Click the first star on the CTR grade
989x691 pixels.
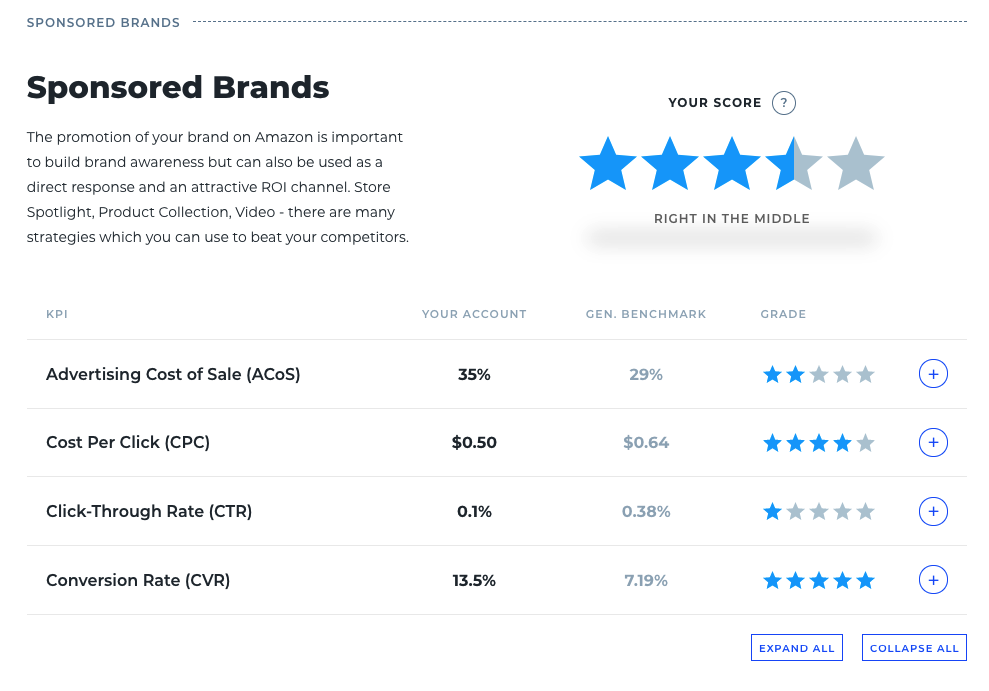(x=772, y=511)
